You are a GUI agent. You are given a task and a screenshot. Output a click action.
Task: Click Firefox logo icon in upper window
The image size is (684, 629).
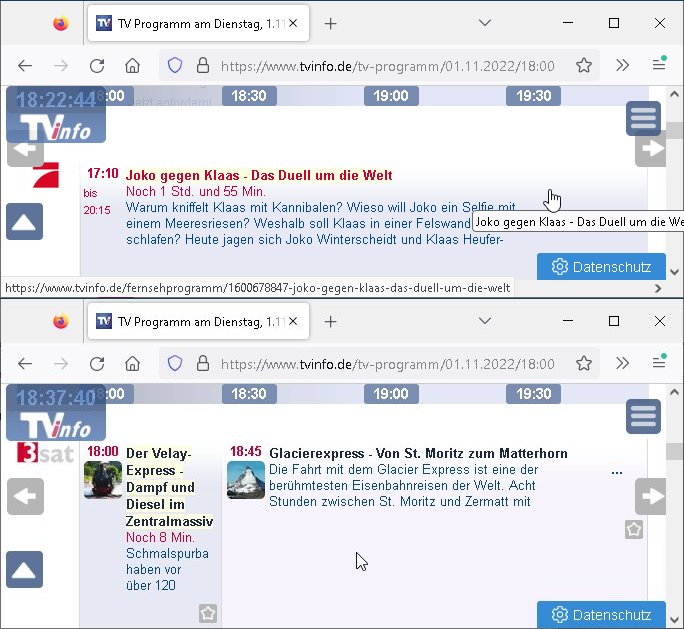click(61, 23)
